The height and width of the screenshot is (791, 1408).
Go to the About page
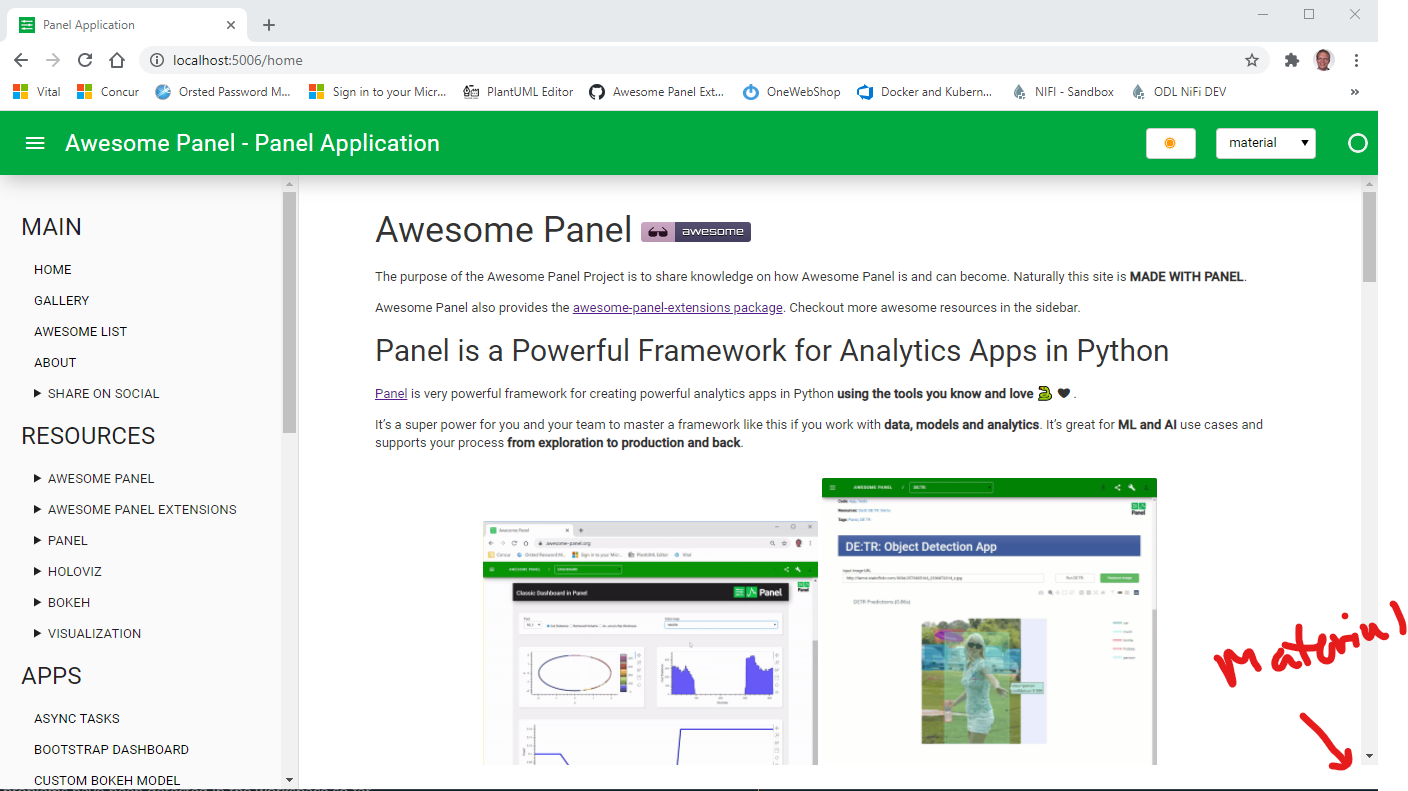(55, 363)
